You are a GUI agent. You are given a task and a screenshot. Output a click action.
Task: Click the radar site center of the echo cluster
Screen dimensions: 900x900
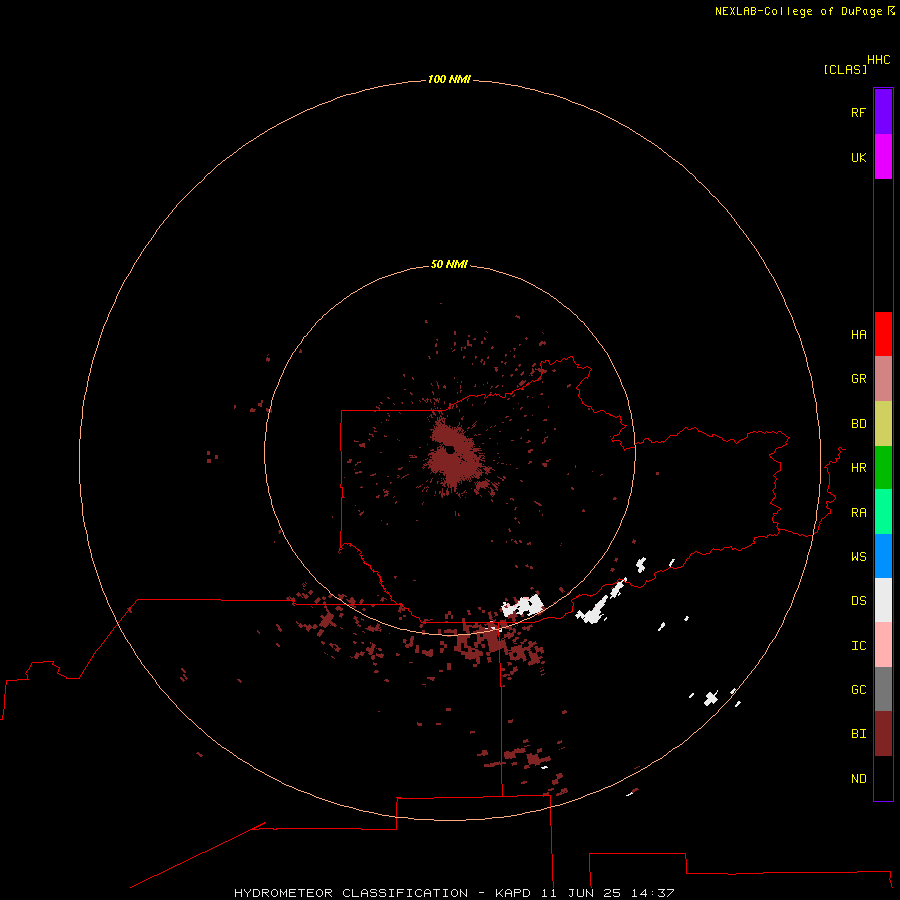[450, 450]
